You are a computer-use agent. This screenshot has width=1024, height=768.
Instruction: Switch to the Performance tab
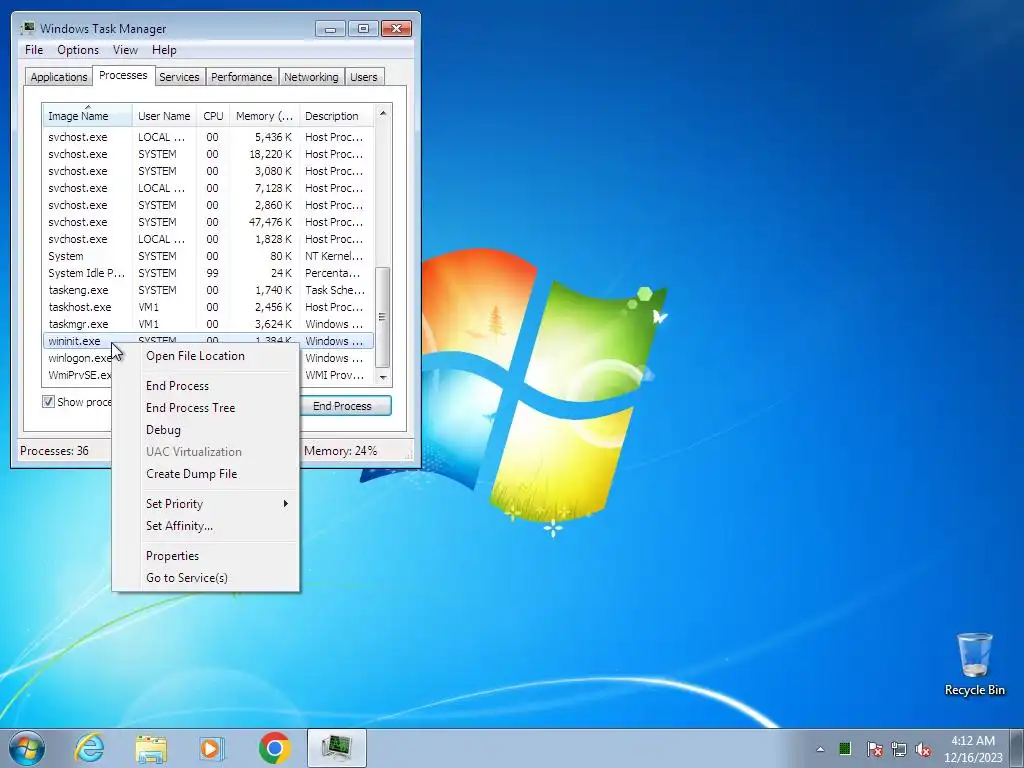pyautogui.click(x=242, y=77)
